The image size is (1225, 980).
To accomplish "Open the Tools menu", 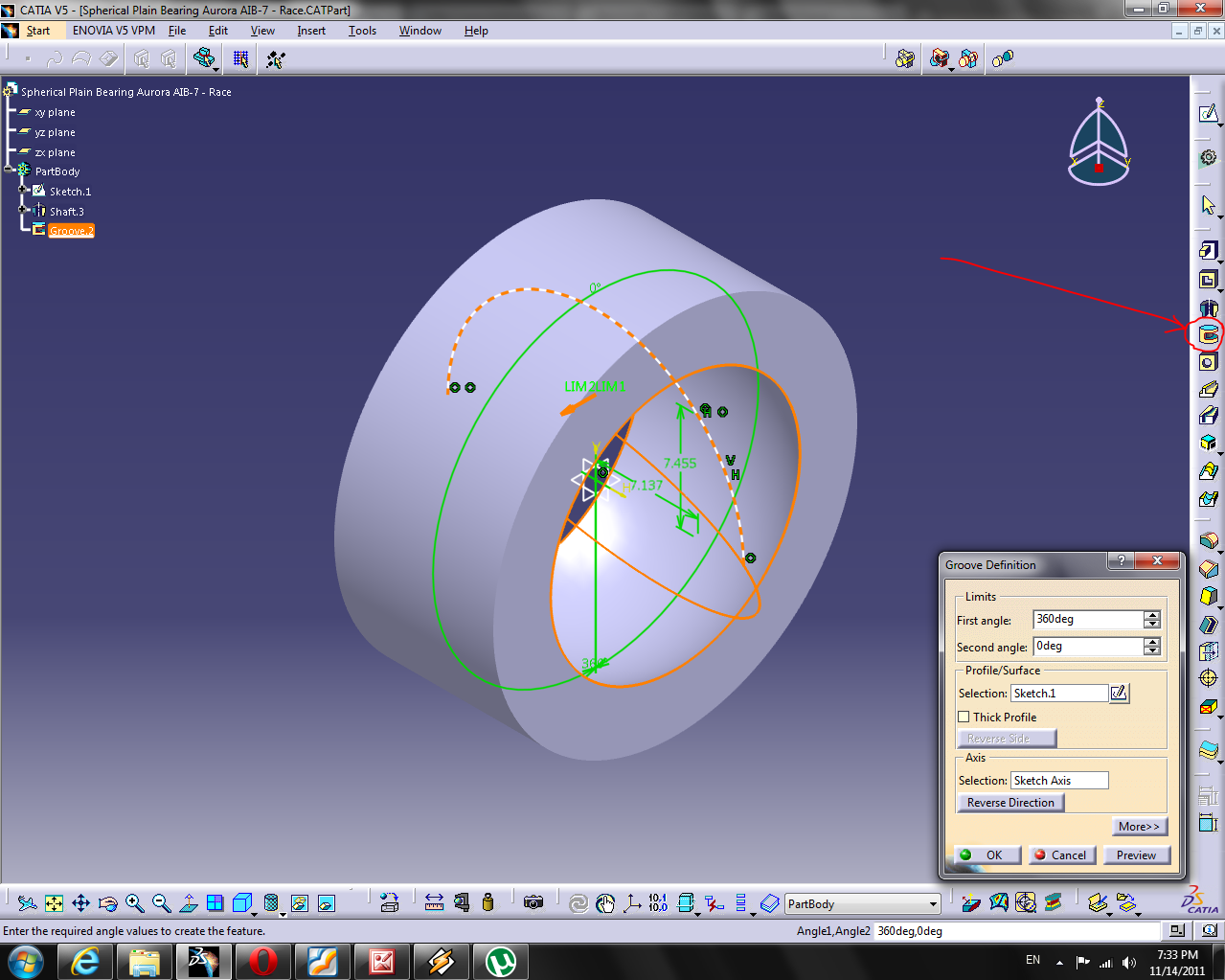I will (x=362, y=31).
